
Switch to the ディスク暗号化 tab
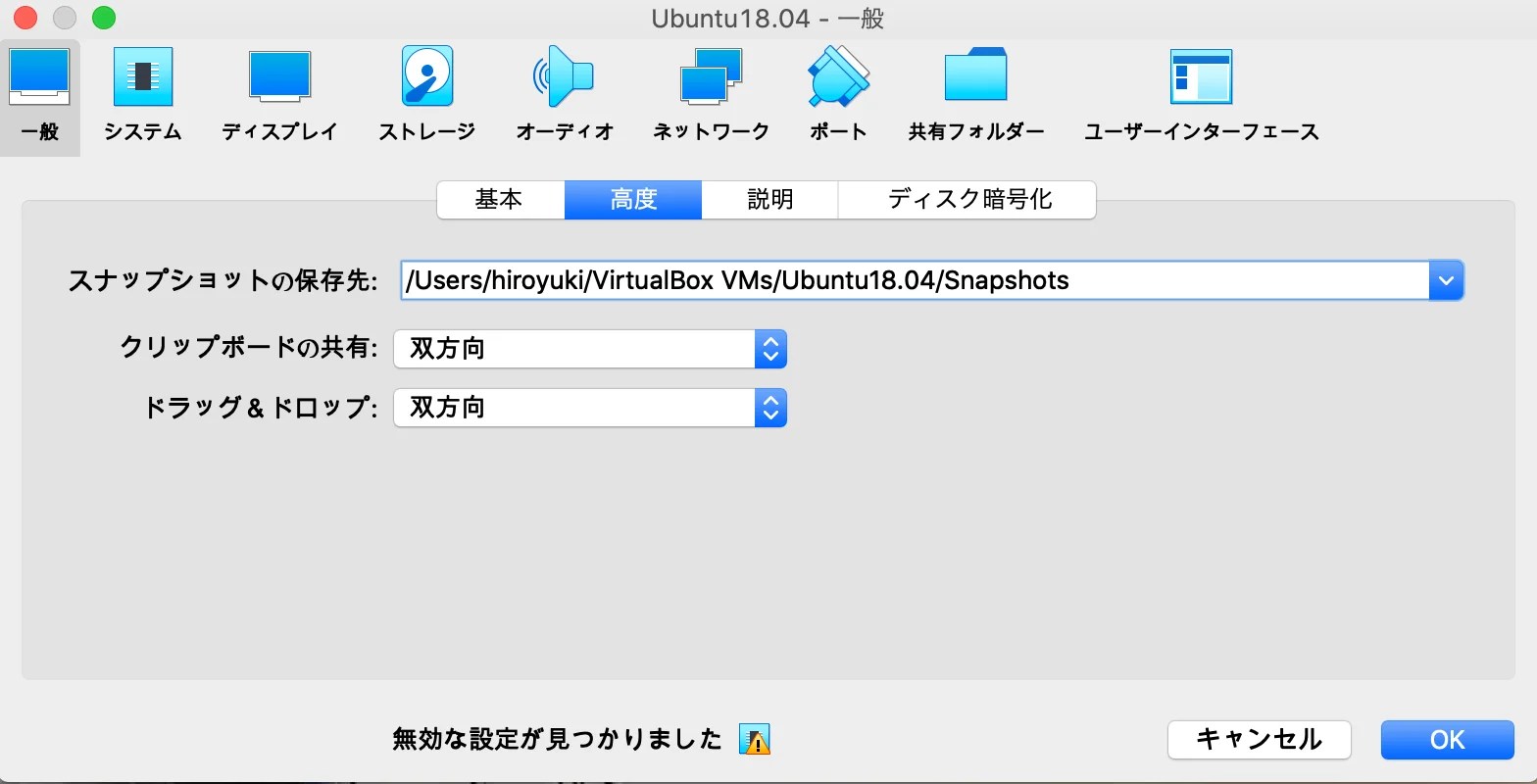(967, 200)
